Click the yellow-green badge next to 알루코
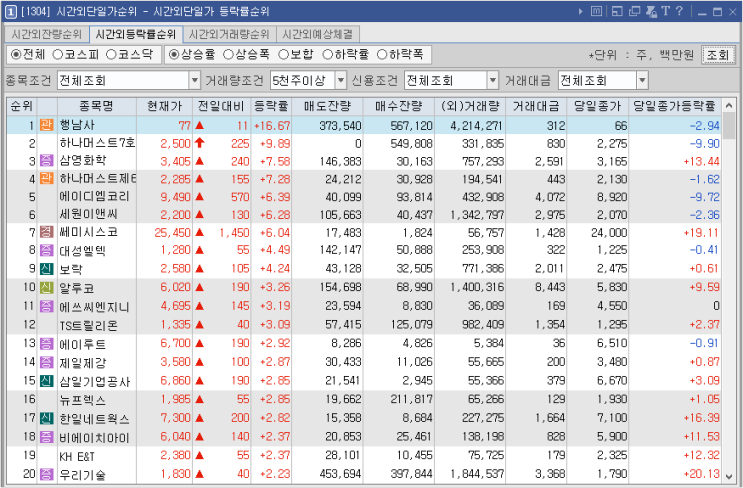Image resolution: width=743 pixels, height=488 pixels. tap(46, 287)
